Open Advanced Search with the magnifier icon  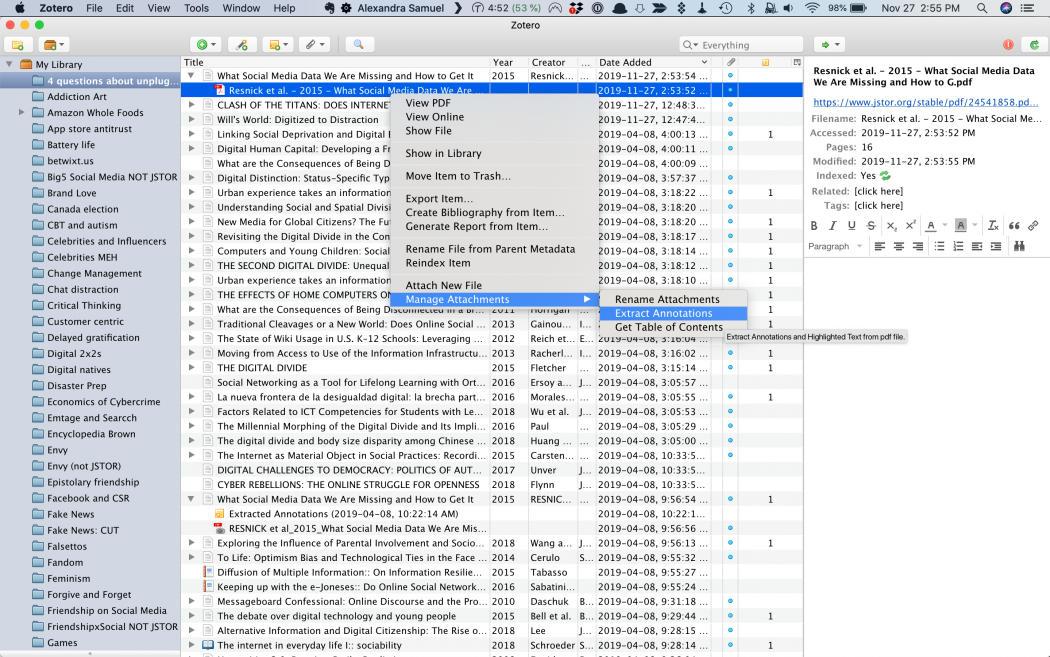click(358, 45)
